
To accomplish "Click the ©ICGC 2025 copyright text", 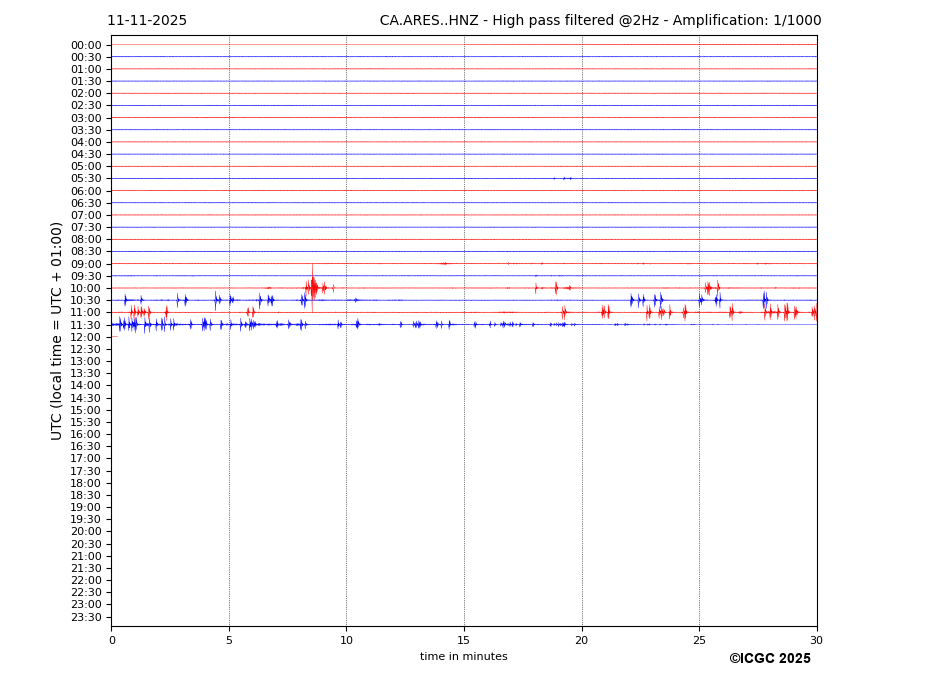I will (x=769, y=659).
